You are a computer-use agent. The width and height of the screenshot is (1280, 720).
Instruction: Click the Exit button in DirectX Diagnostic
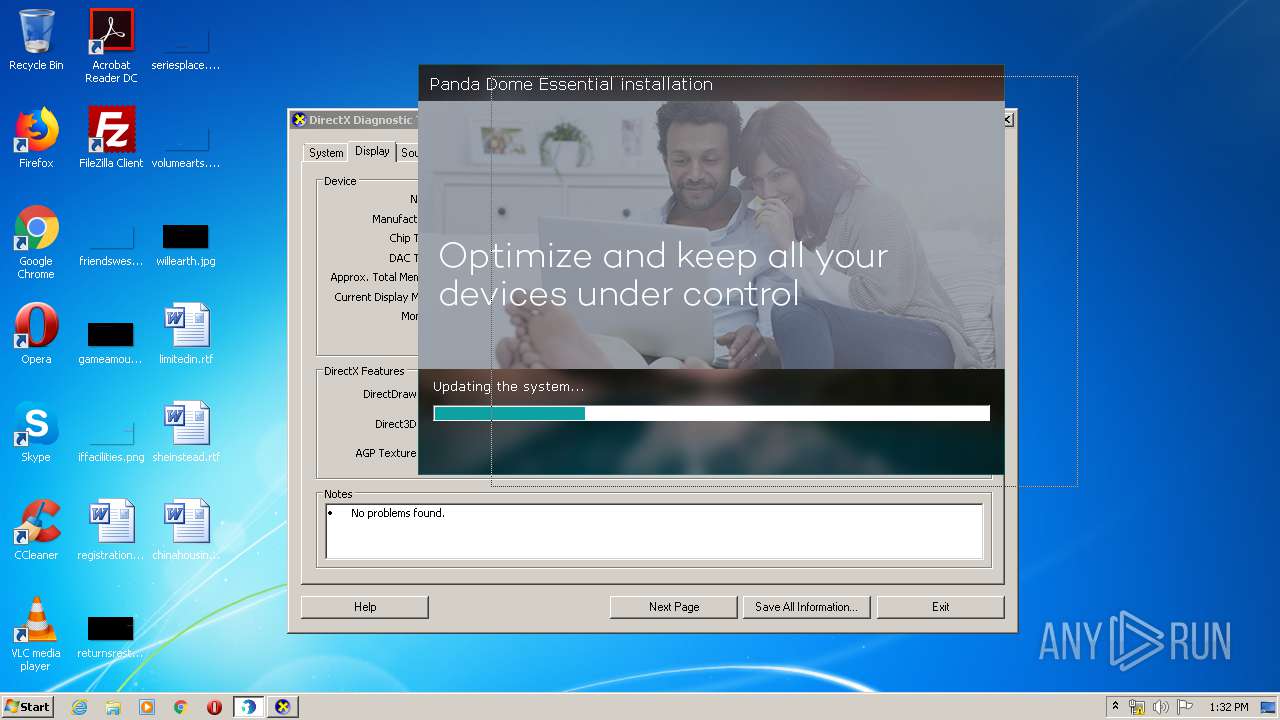[x=940, y=607]
